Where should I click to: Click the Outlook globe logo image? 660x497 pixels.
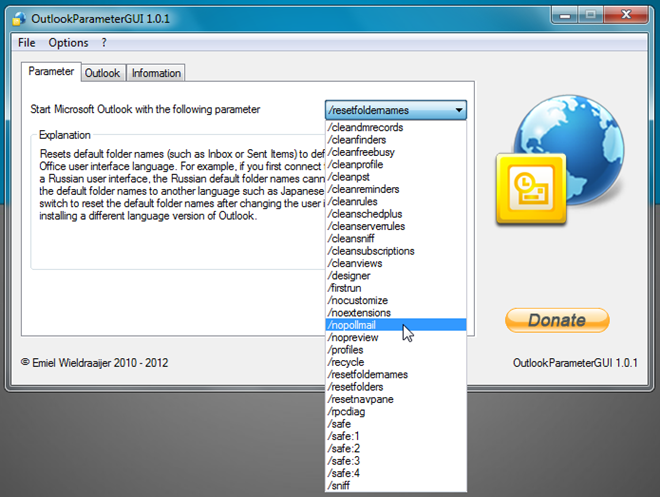coord(560,159)
